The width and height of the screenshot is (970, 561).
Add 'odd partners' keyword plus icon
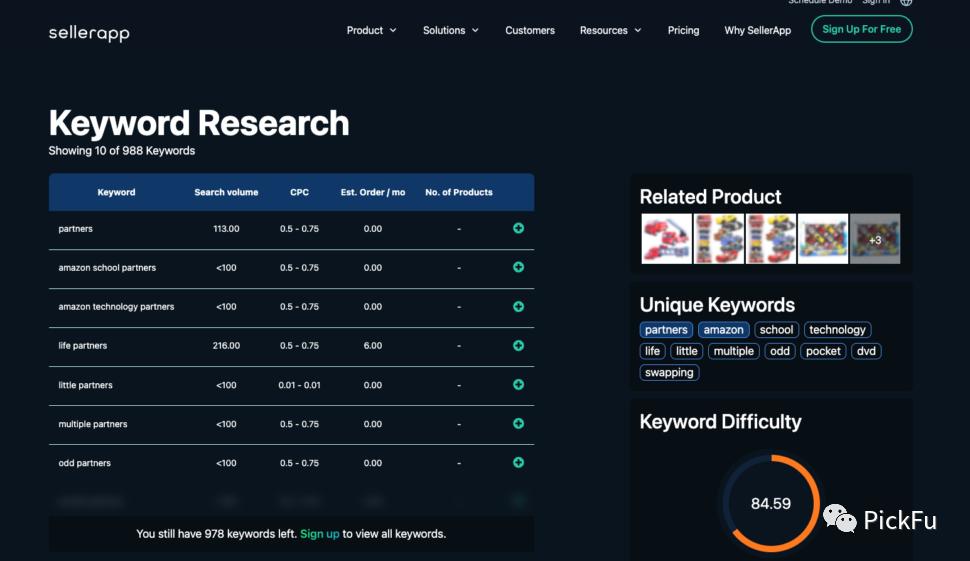pyautogui.click(x=518, y=463)
